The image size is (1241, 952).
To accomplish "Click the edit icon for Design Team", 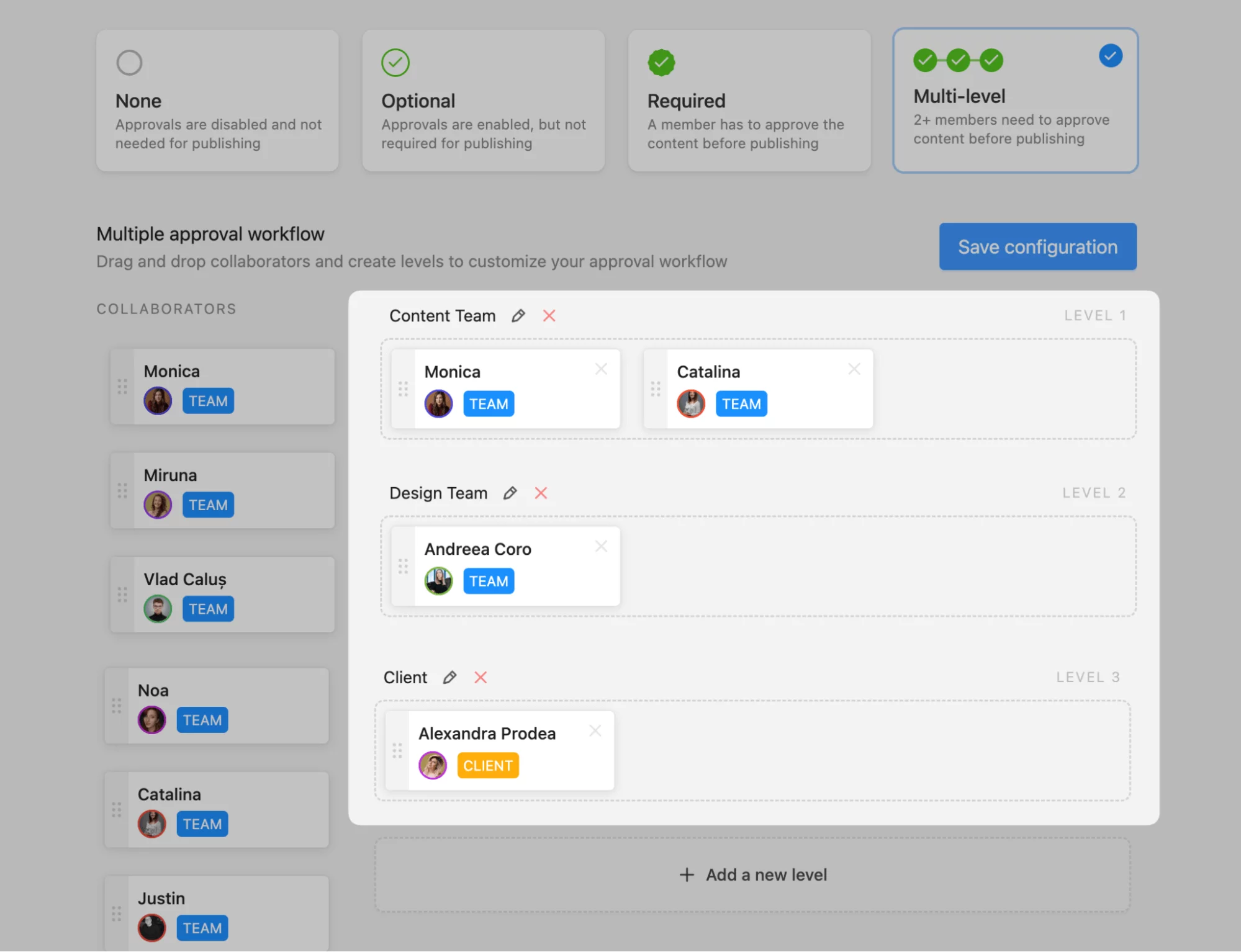I will pos(509,492).
